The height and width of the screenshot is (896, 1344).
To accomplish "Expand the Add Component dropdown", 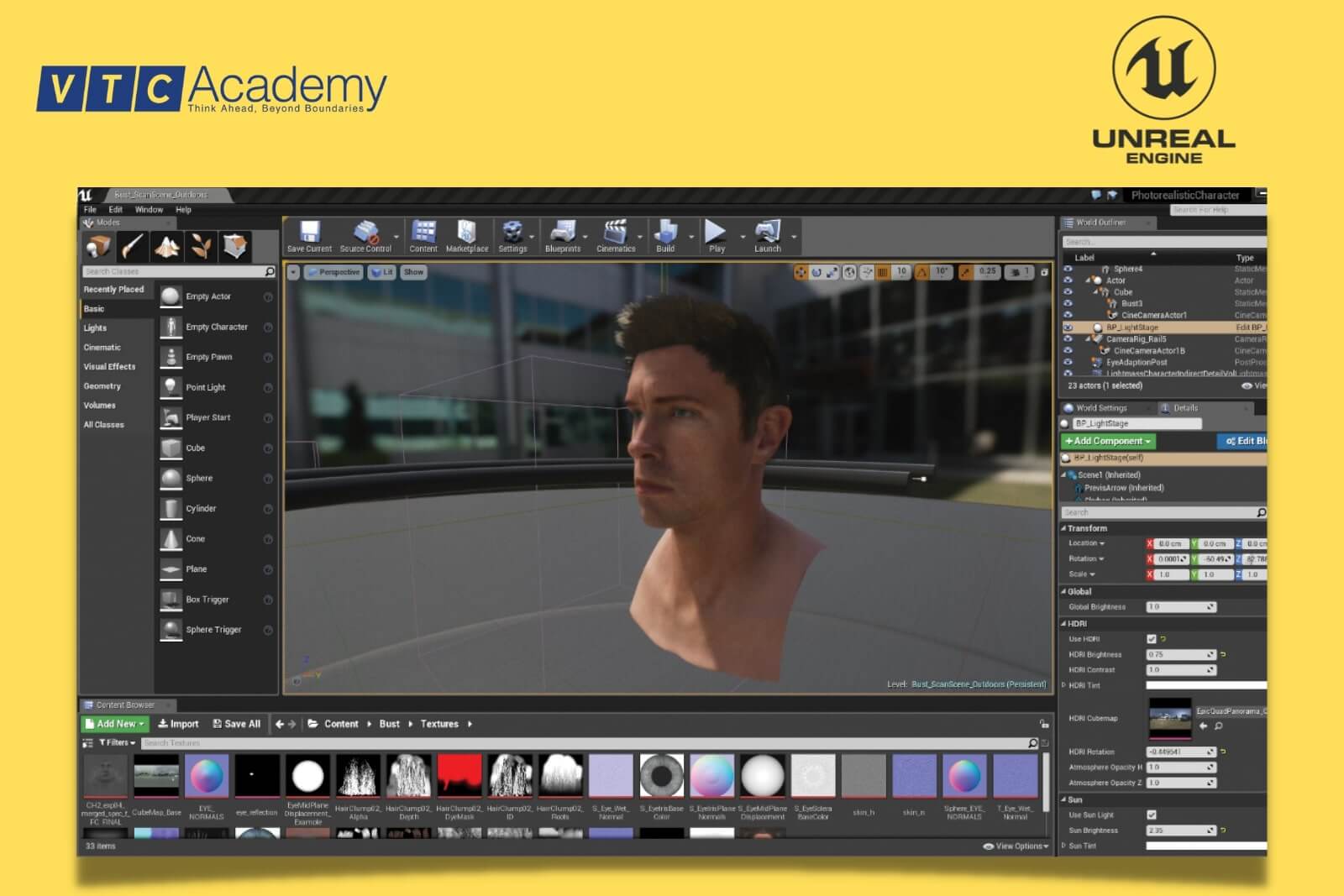I will (x=1108, y=441).
